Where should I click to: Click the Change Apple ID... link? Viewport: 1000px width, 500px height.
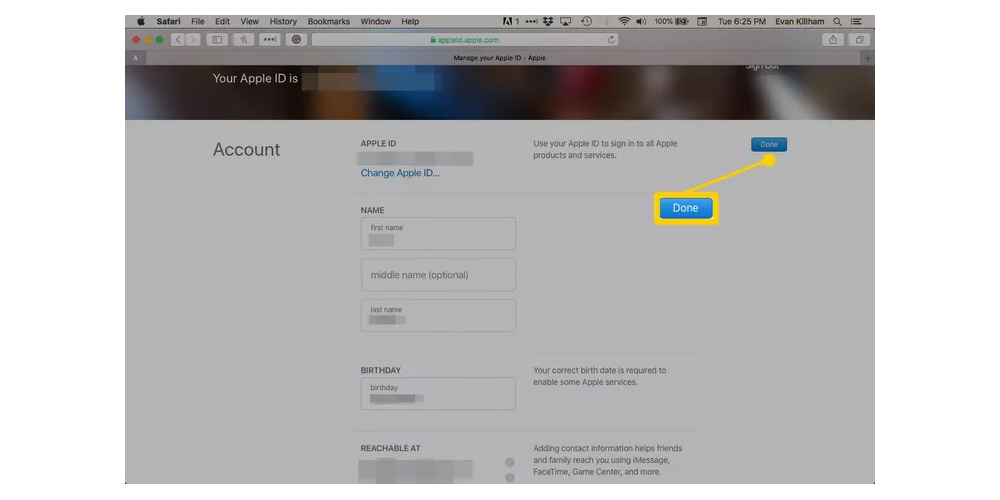coord(400,173)
